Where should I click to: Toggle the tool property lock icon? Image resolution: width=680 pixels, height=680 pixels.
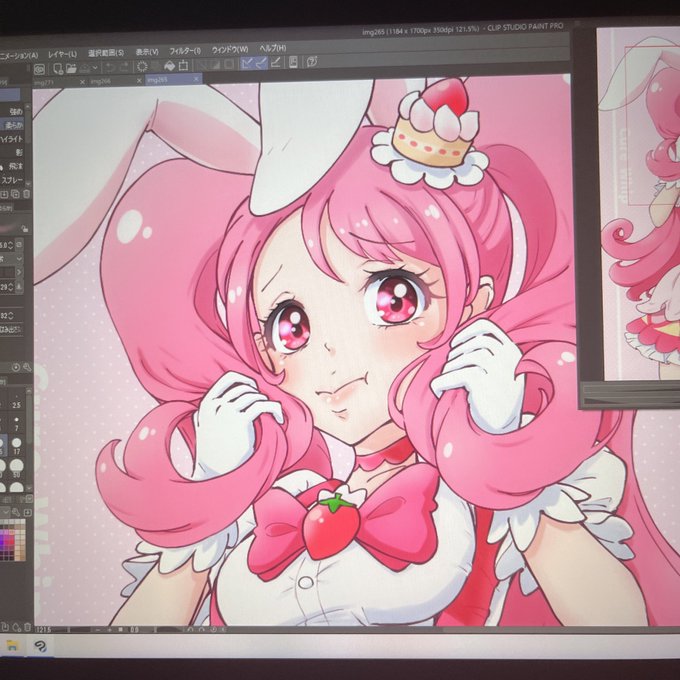[x=25, y=229]
